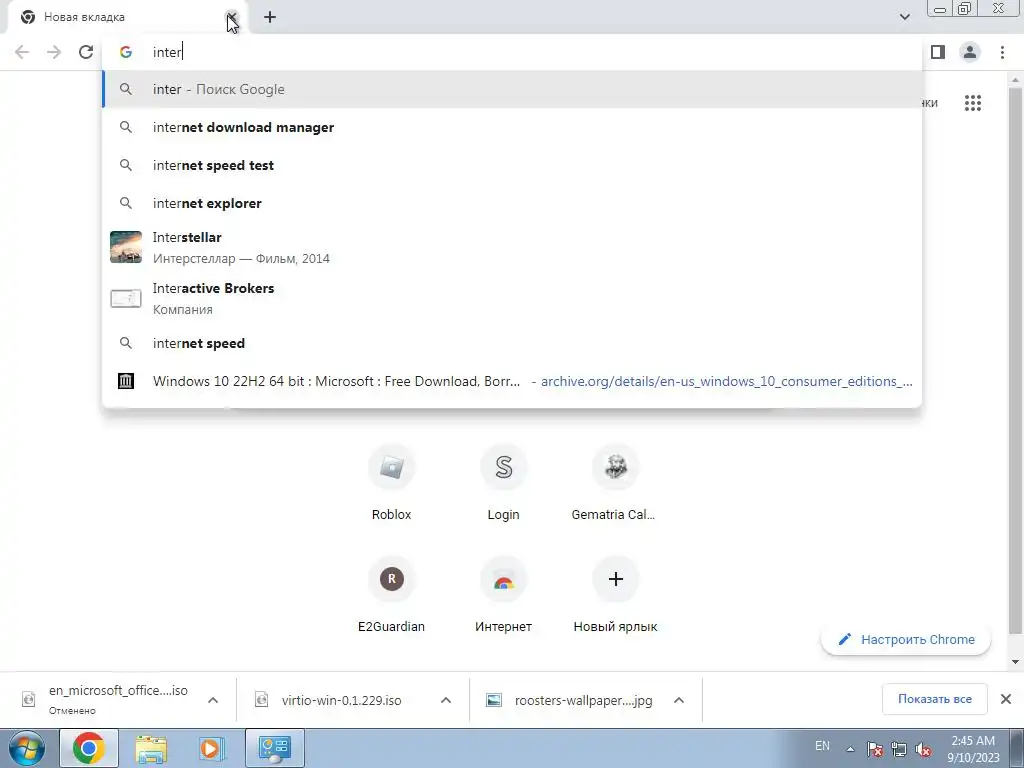Screen dimensions: 1024x768
Task: Open the Gematria Cal... shortcut
Action: coord(615,483)
